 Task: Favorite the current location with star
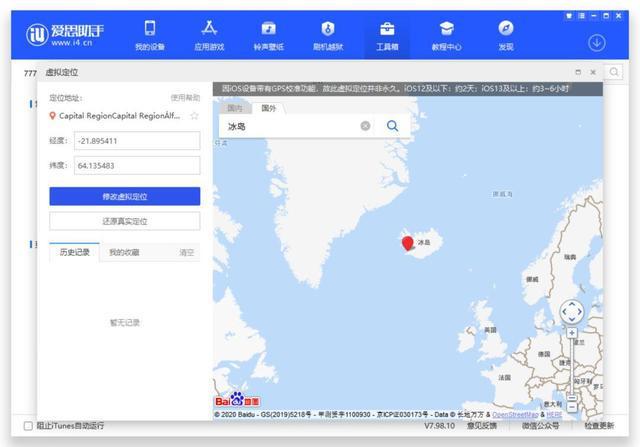click(x=194, y=116)
